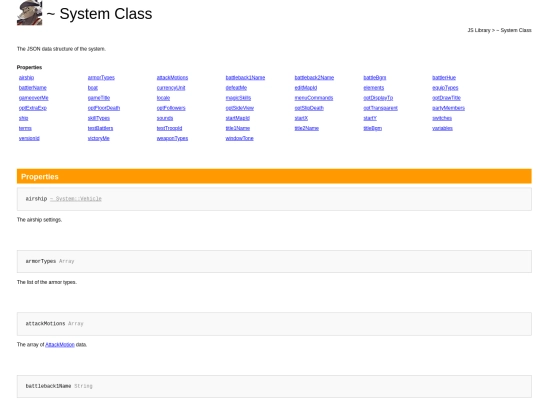Jump to the variables property link
Image resolution: width=540 pixels, height=405 pixels.
[x=442, y=128]
